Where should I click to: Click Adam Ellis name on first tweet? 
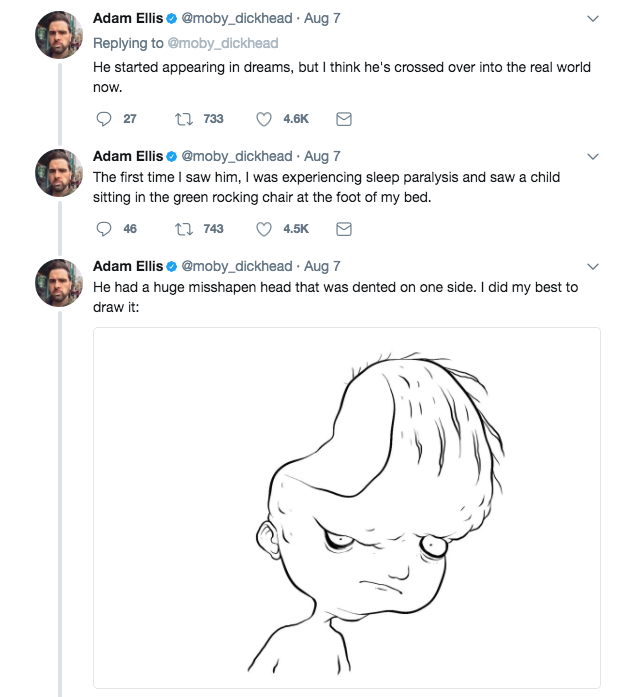[127, 18]
